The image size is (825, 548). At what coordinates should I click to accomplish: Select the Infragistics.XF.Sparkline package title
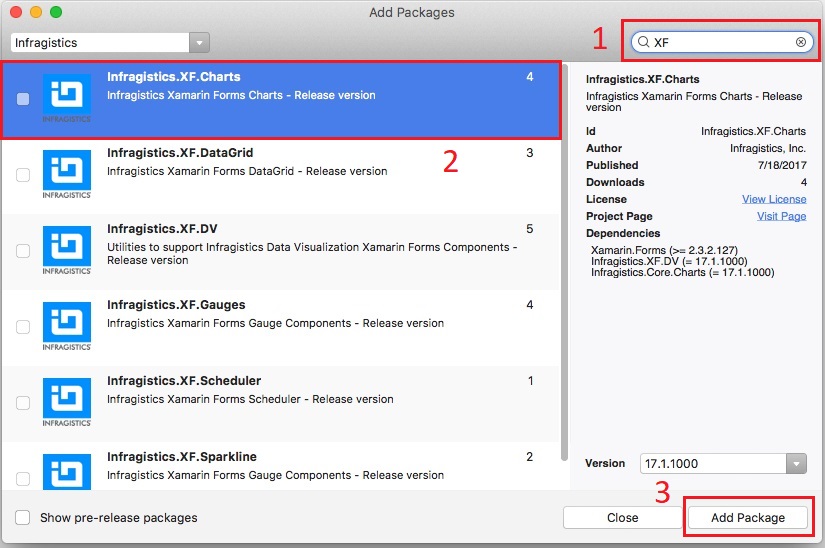coord(182,456)
